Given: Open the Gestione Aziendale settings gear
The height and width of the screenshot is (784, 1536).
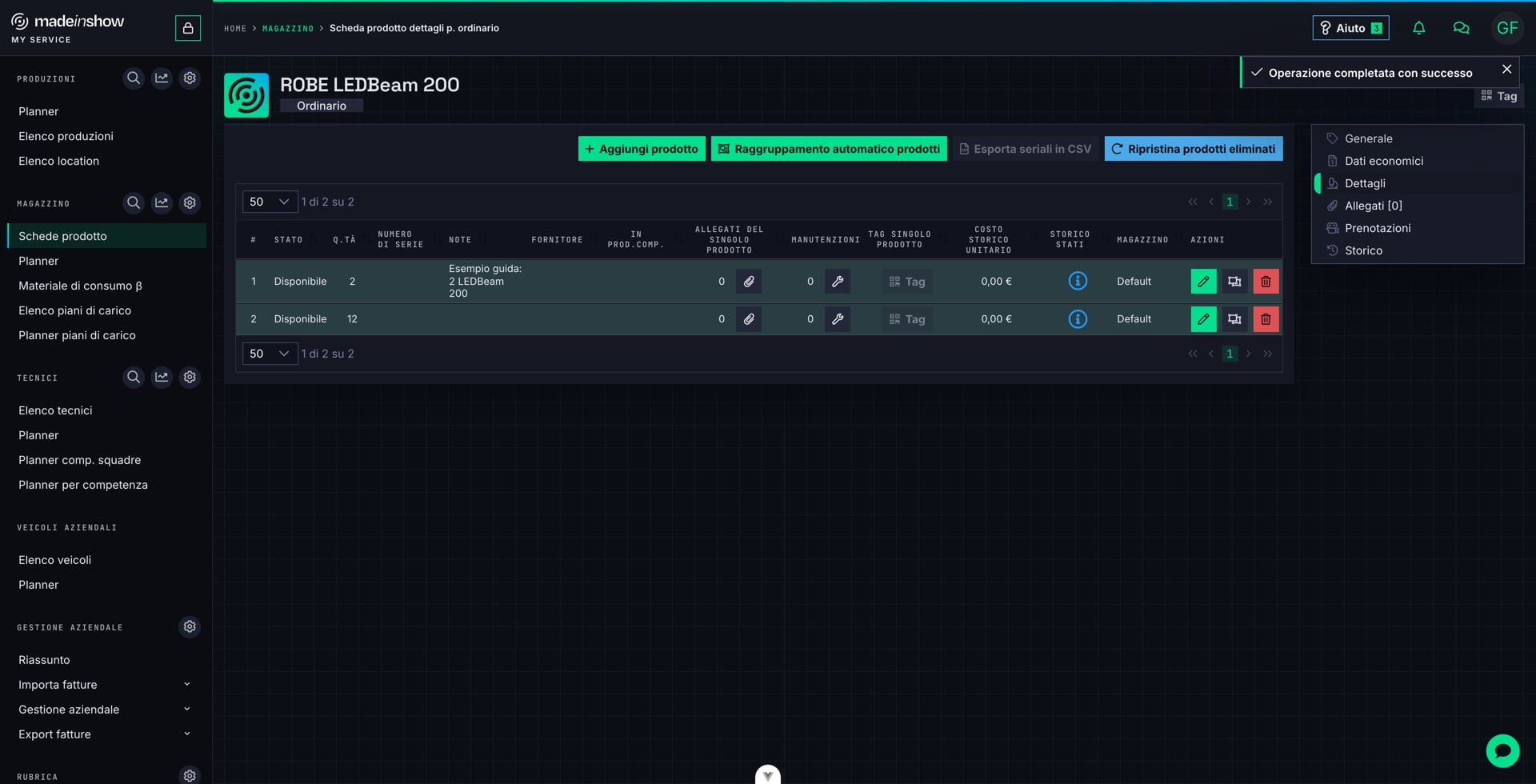Looking at the screenshot, I should (190, 626).
